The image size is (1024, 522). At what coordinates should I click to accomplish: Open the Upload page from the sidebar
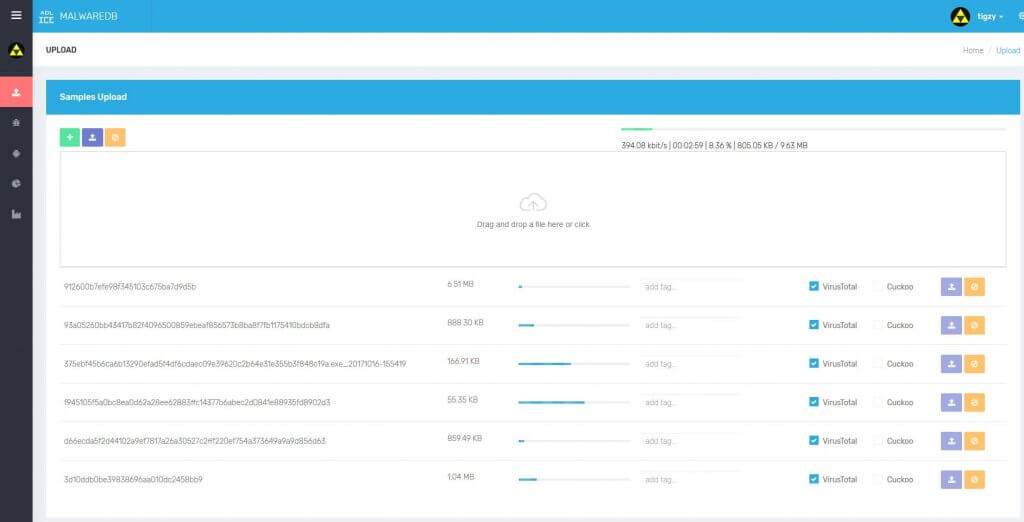pos(15,93)
